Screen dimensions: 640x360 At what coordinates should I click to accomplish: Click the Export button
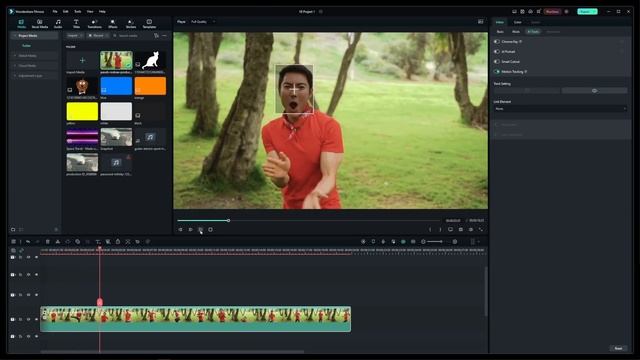coord(587,11)
